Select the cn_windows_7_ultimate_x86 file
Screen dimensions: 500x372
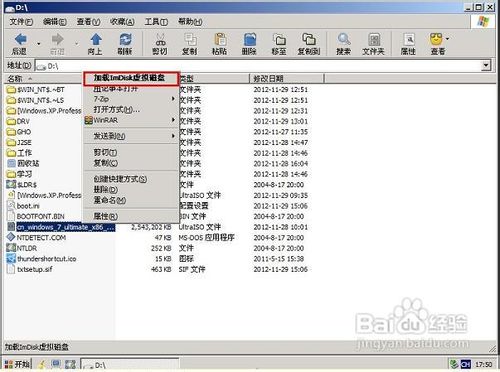click(x=61, y=227)
